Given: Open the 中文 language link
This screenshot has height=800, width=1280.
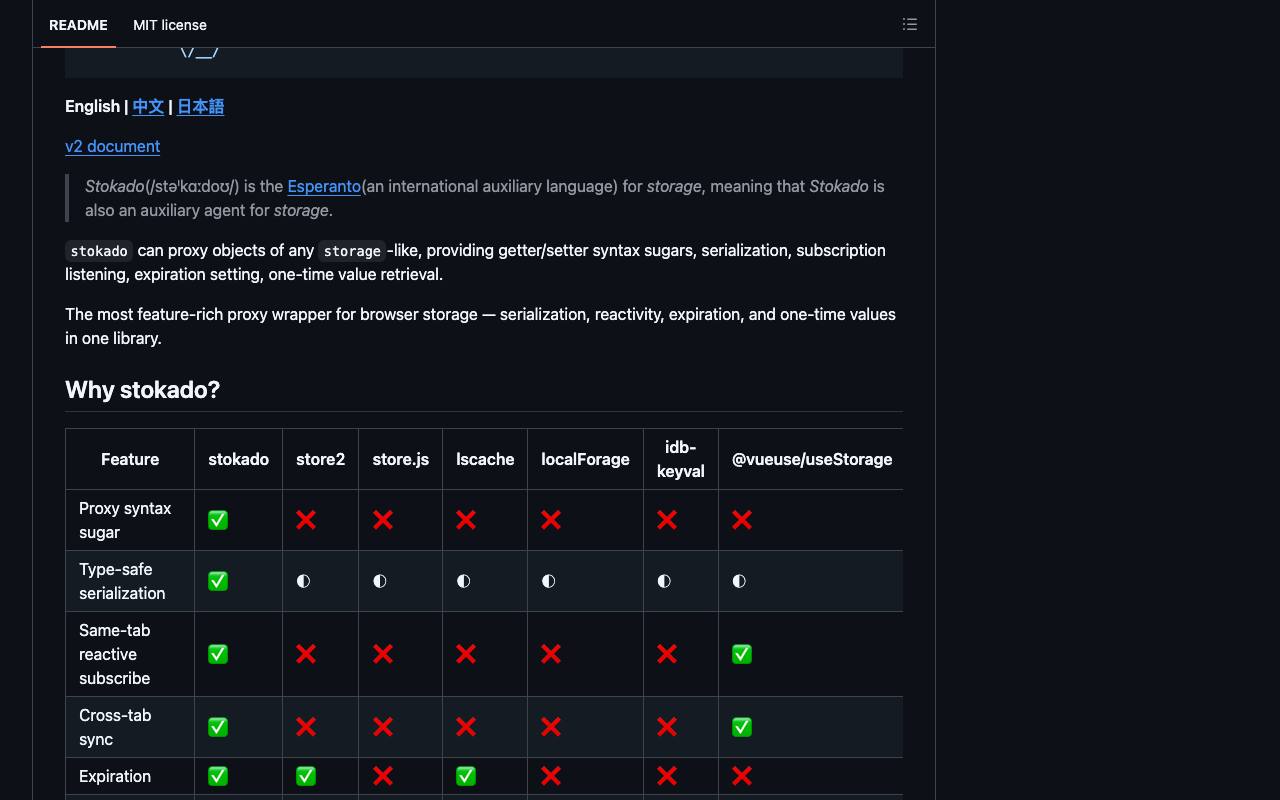Looking at the screenshot, I should pyautogui.click(x=148, y=106).
